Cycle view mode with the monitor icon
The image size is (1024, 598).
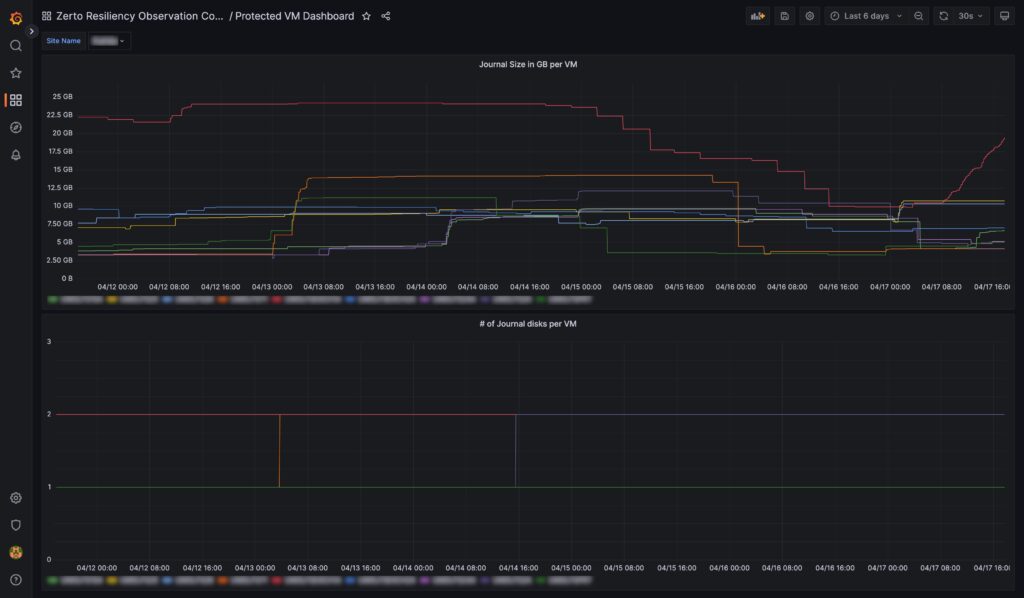click(x=1004, y=16)
